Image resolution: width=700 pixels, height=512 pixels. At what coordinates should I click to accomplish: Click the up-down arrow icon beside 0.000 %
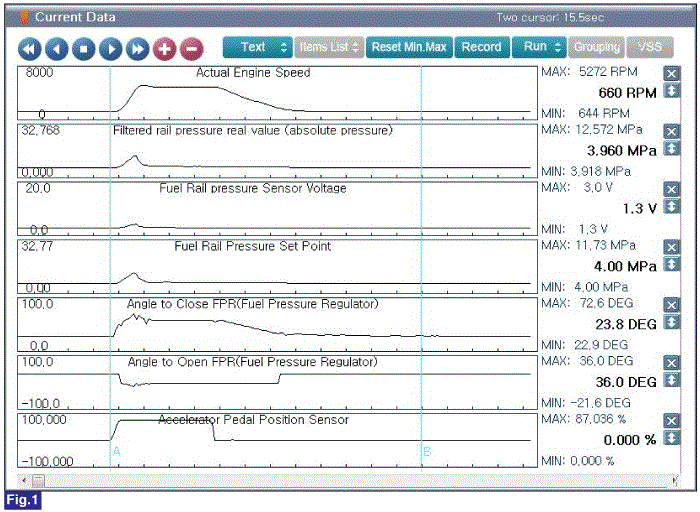coord(671,438)
